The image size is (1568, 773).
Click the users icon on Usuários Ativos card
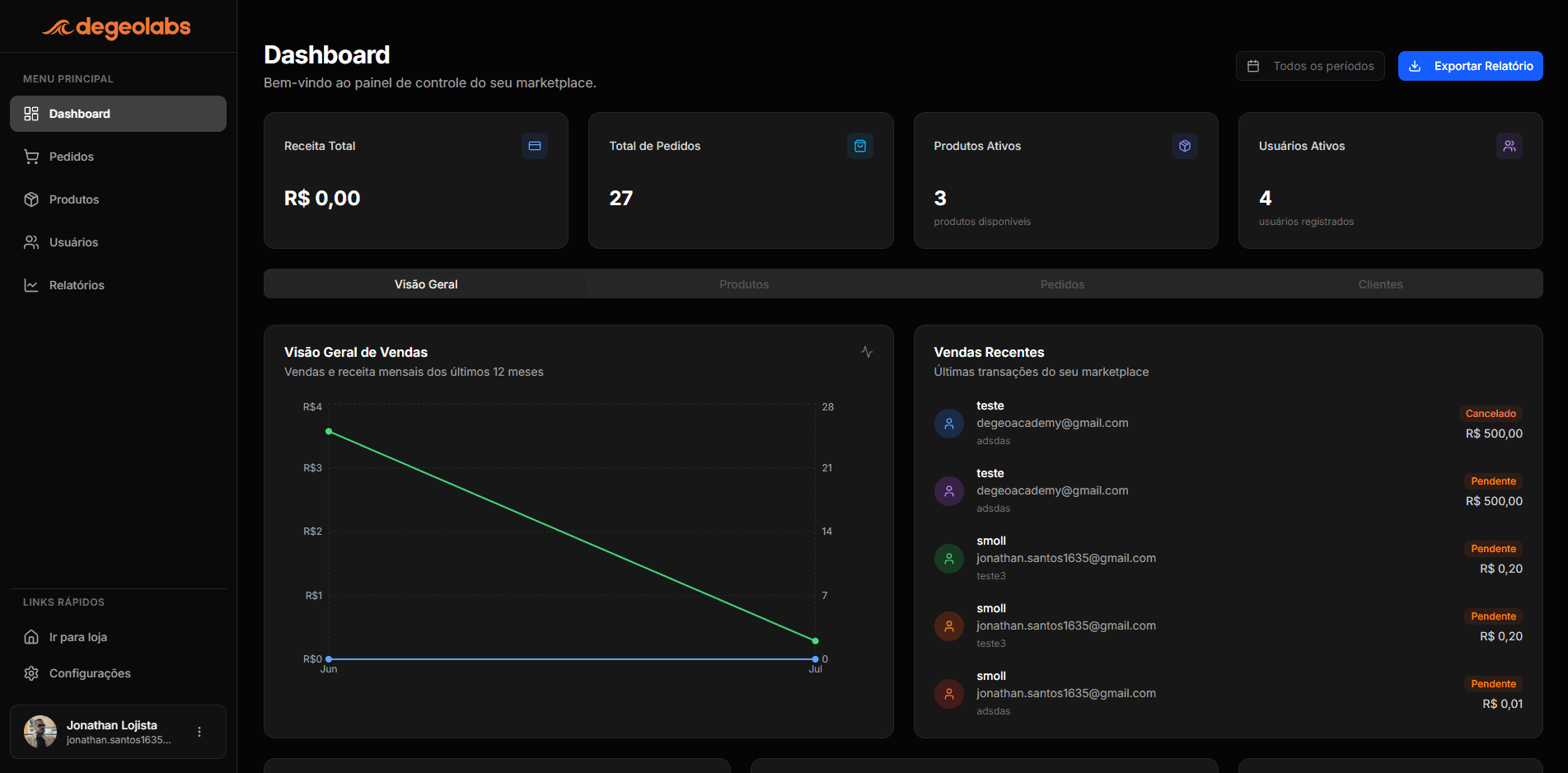coord(1510,146)
